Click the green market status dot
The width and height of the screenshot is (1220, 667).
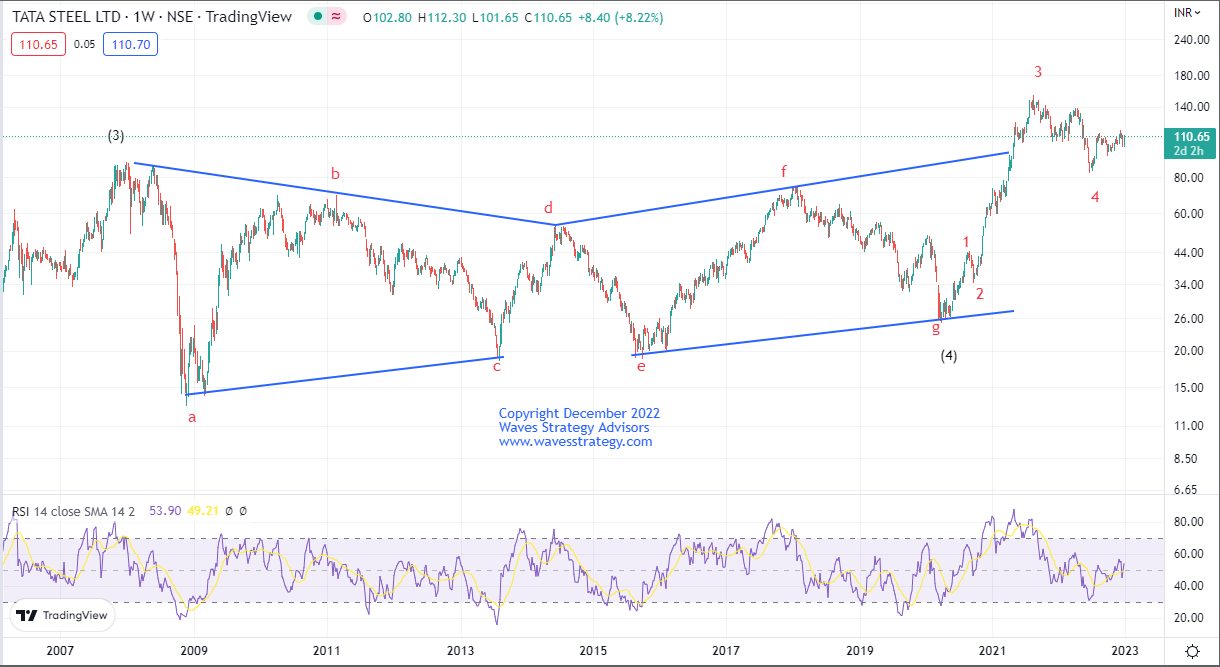tap(319, 17)
